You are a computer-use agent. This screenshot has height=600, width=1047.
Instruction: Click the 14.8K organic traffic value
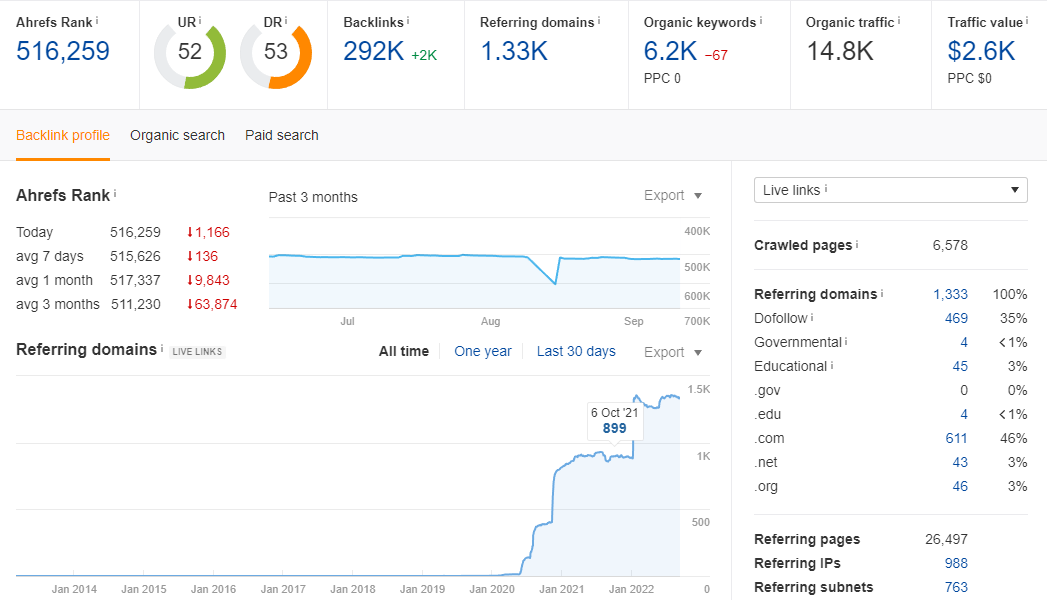840,51
